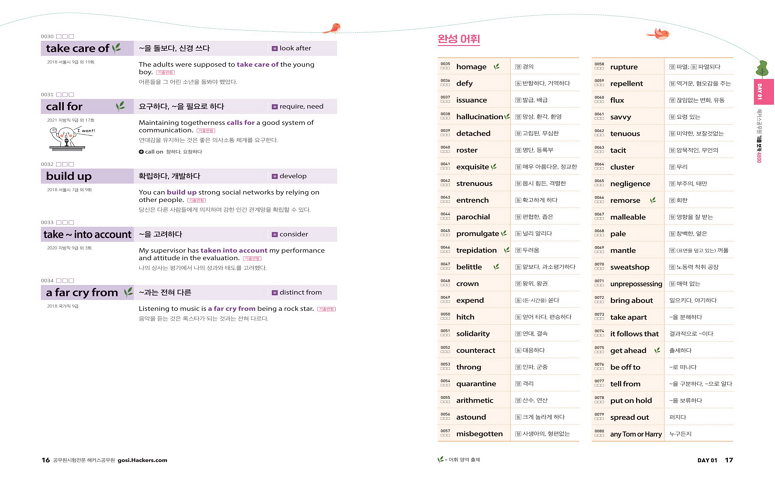Click the leaf icon after 'exquisite'
Screen dimensions: 775x480
coord(493,167)
